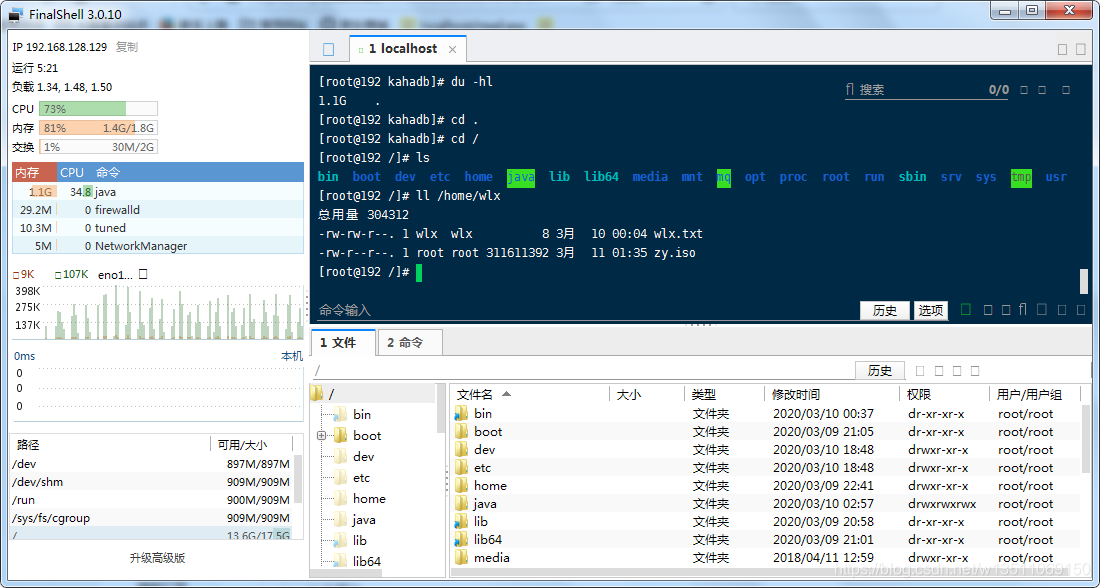Enable the first search toggle next to 0/0
The image size is (1100, 588).
click(x=1024, y=89)
